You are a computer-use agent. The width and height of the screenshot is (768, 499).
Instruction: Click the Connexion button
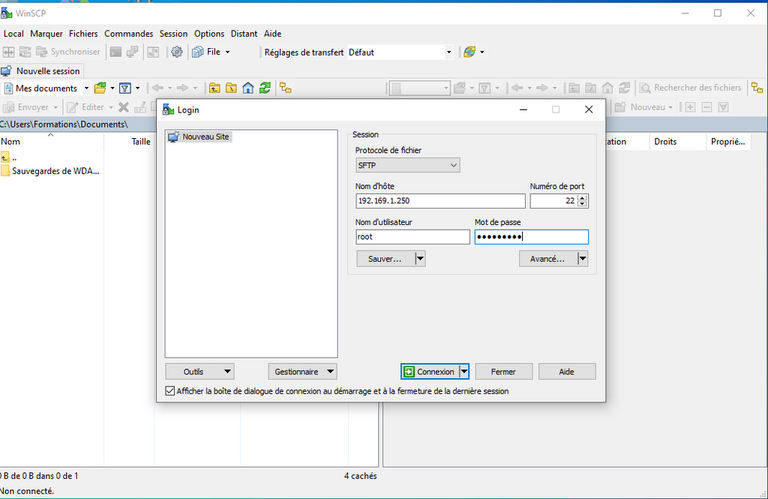[430, 372]
